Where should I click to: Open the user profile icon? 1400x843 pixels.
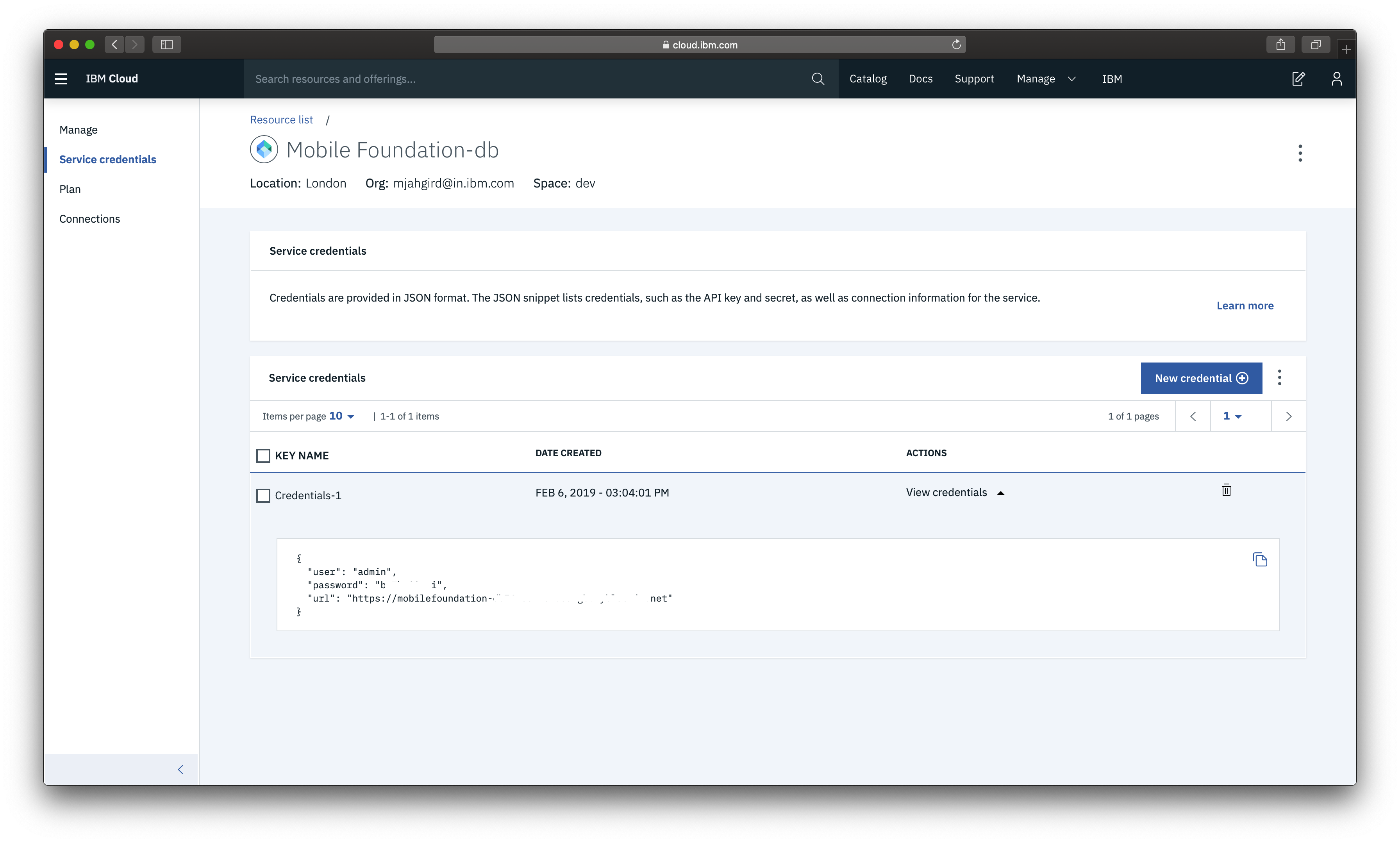[x=1336, y=79]
